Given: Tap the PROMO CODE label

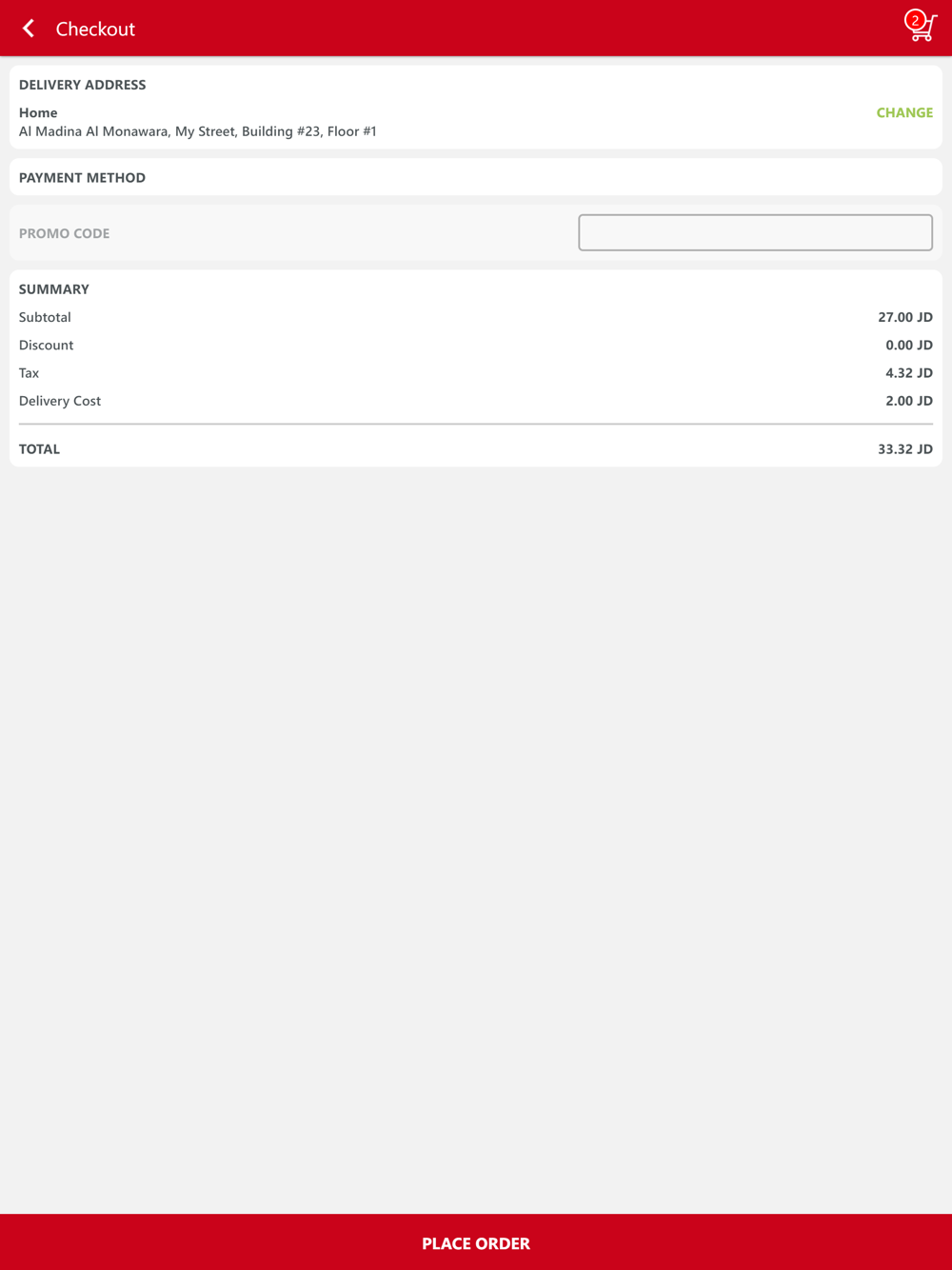Looking at the screenshot, I should 65,233.
